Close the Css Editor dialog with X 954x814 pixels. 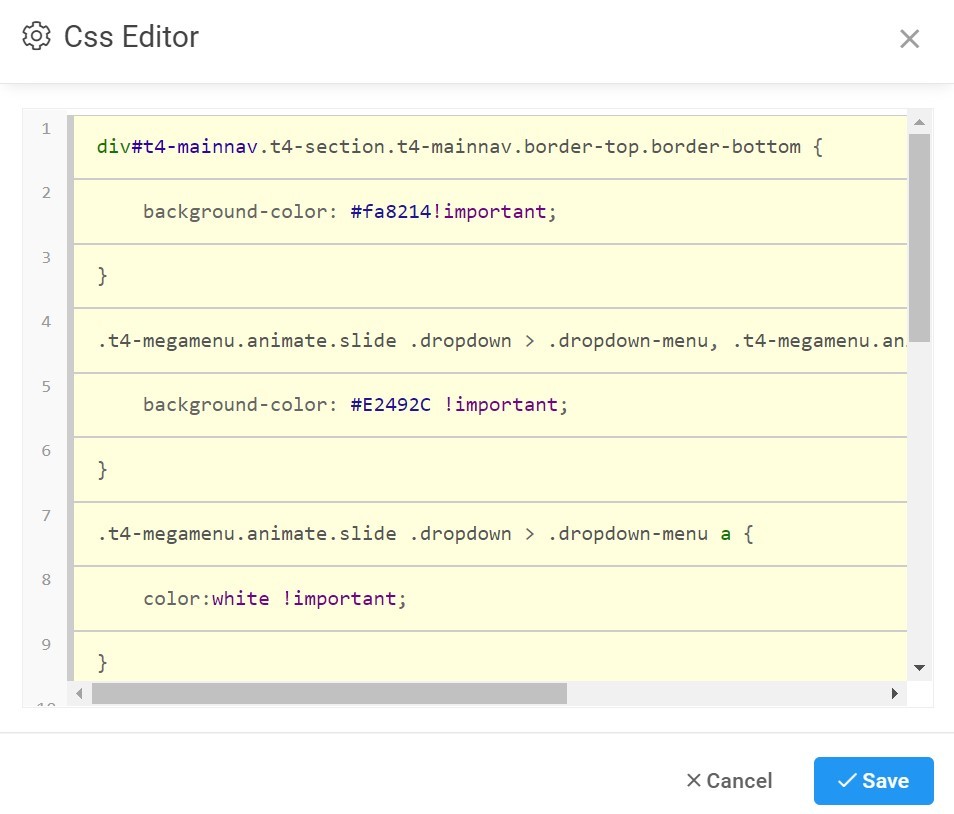(909, 39)
